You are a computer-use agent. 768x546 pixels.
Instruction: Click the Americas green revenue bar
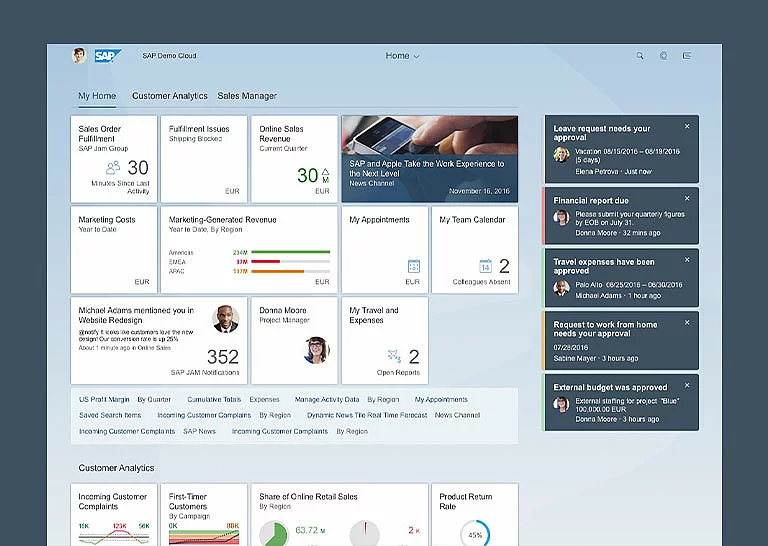pos(290,252)
